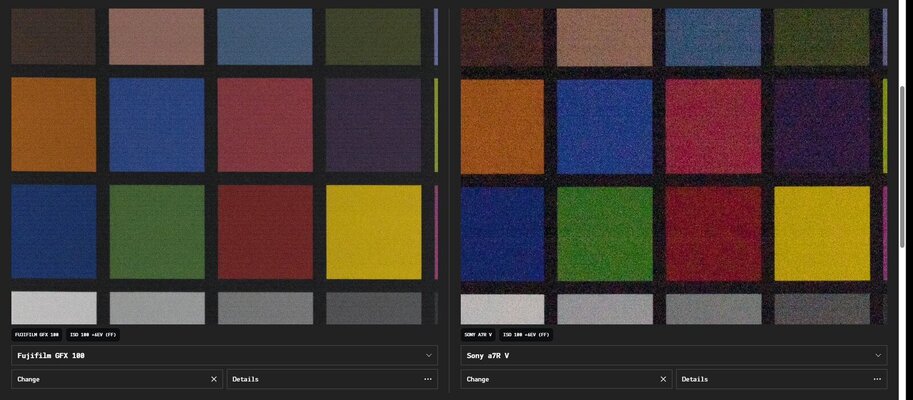Open the left Details ellipsis menu icon
The height and width of the screenshot is (400, 913).
(428, 379)
